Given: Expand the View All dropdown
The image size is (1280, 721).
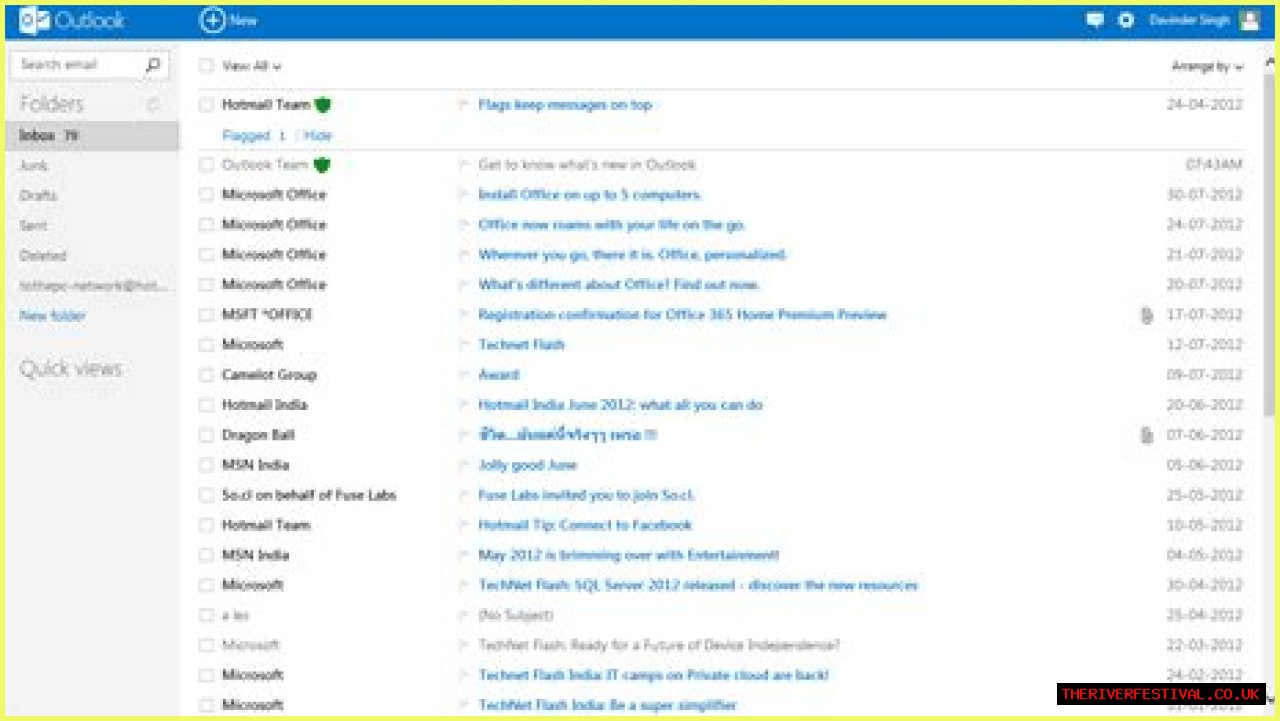Looking at the screenshot, I should 252,66.
